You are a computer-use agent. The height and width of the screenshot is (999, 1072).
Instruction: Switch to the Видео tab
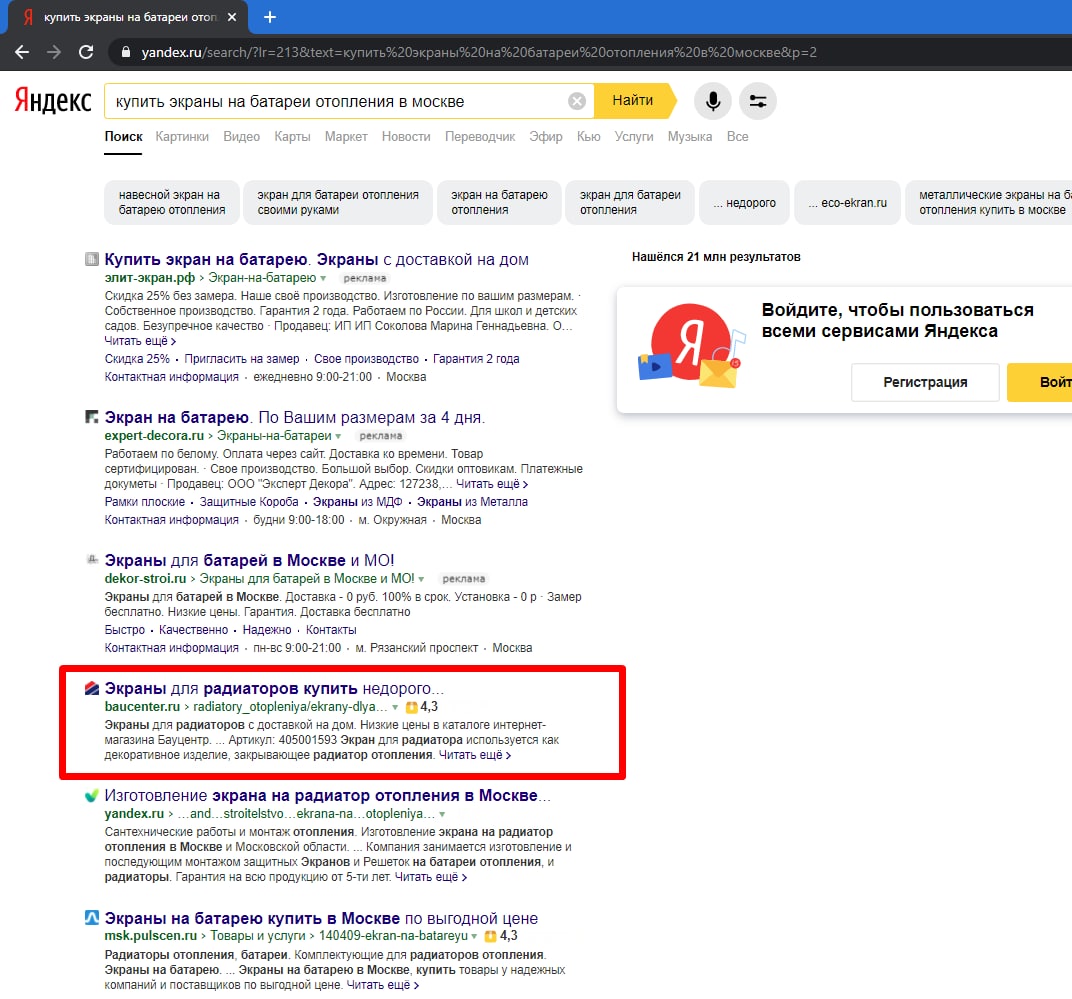click(x=241, y=136)
